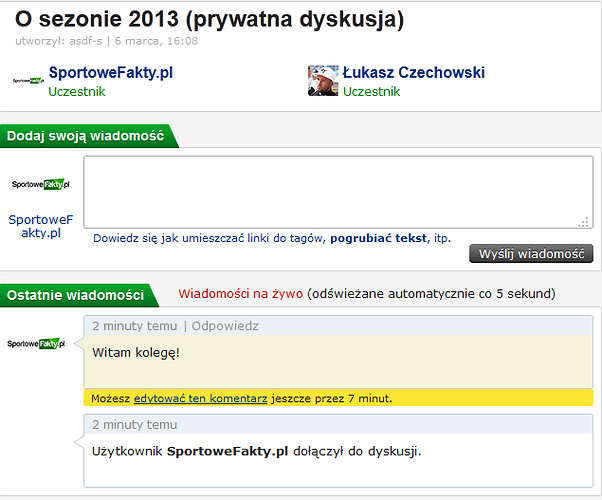Screen dimensions: 602x500
Task: Click the SportoweFakty.pl logo beside the participant name
Action: [x=28, y=81]
